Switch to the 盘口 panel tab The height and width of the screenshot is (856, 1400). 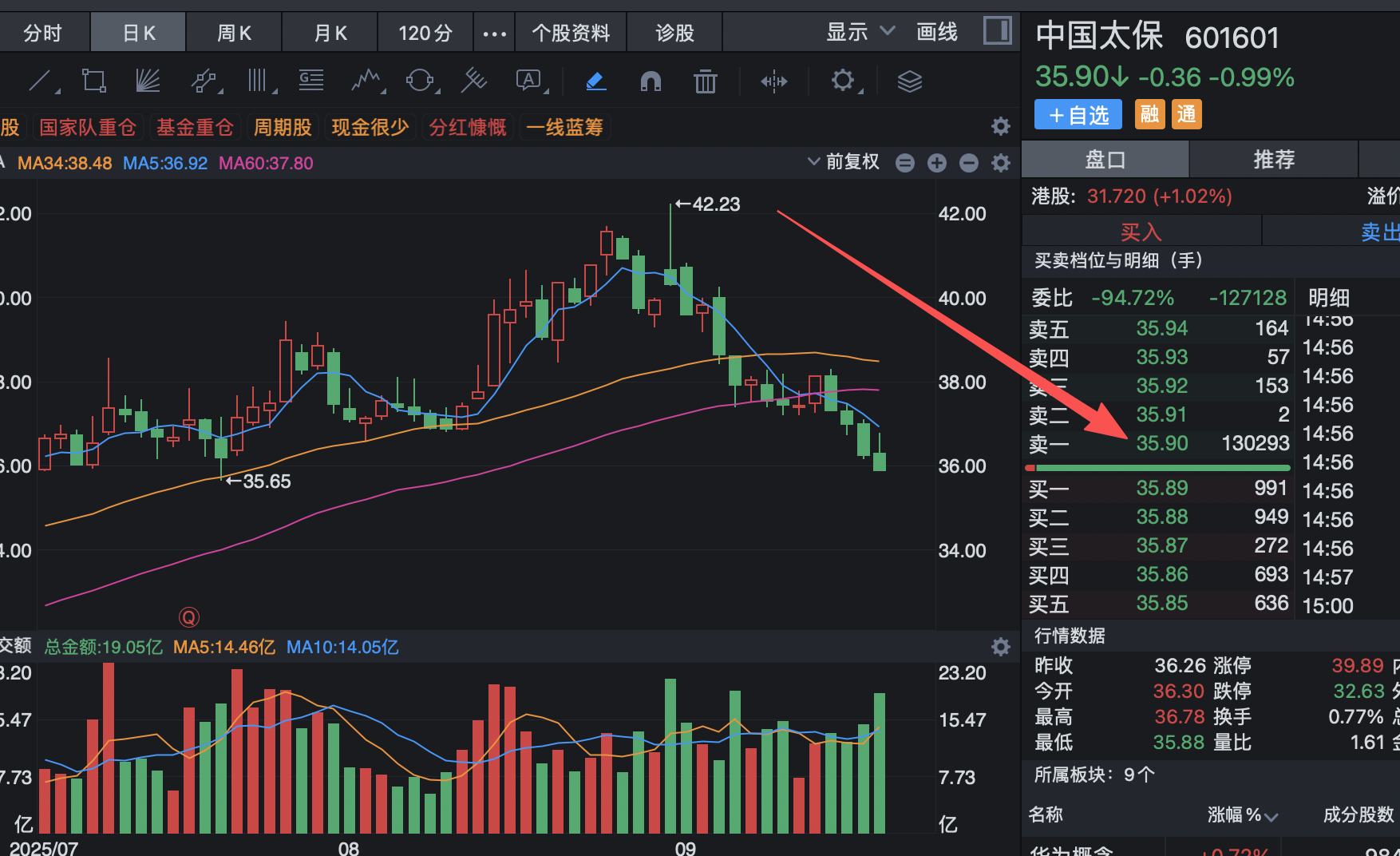1105,160
